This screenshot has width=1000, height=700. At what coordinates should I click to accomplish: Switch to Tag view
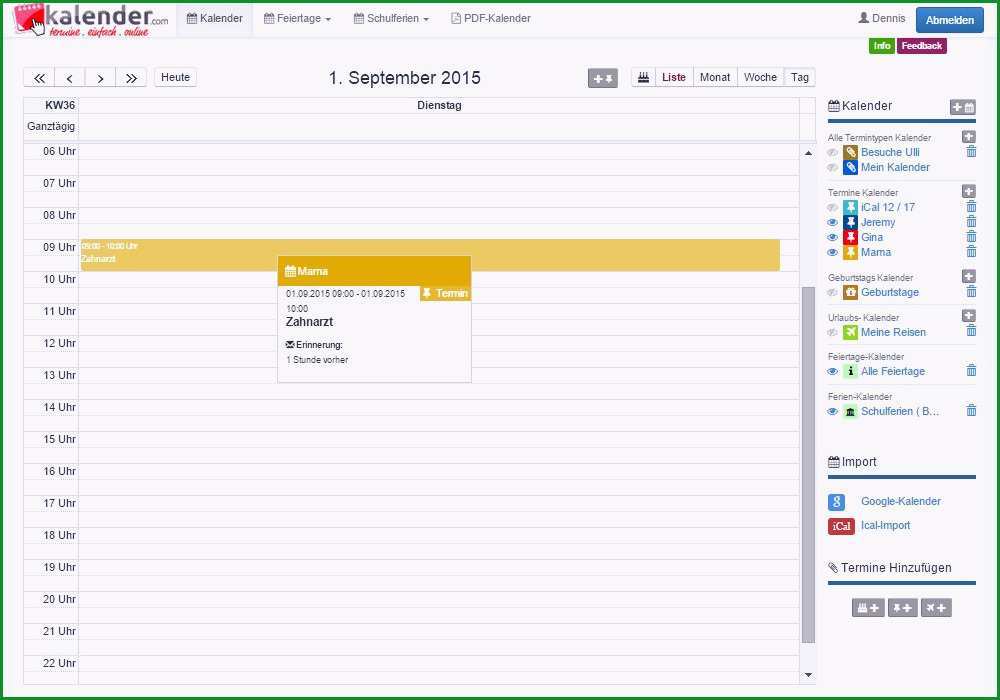coord(800,77)
